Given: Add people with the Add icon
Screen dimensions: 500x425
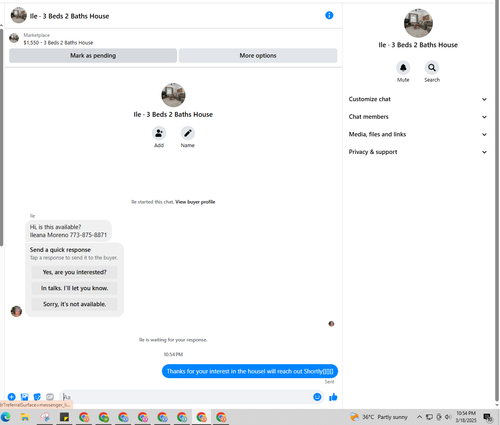Looking at the screenshot, I should [159, 133].
